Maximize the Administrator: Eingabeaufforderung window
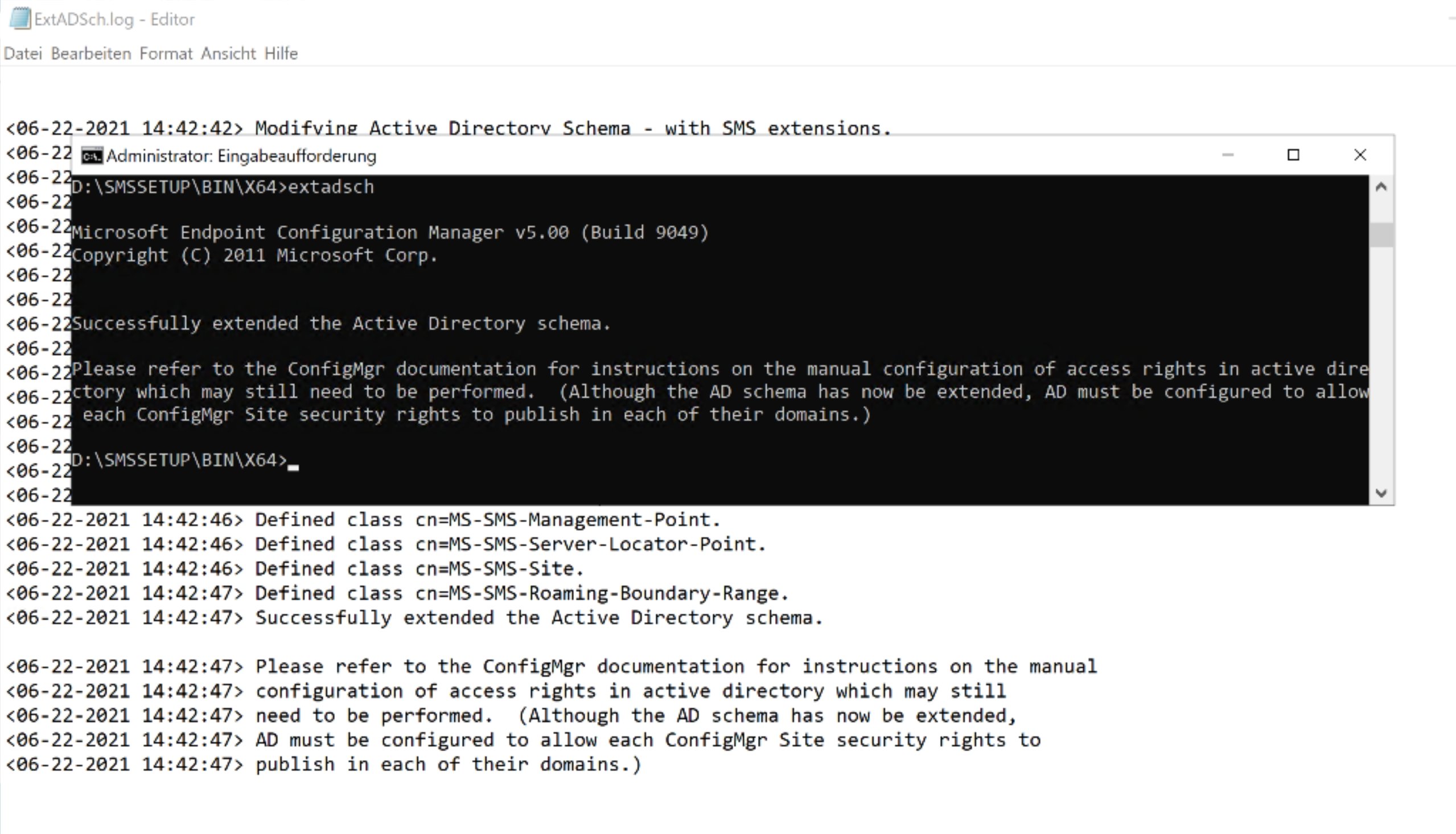The image size is (1456, 834). pyautogui.click(x=1293, y=155)
